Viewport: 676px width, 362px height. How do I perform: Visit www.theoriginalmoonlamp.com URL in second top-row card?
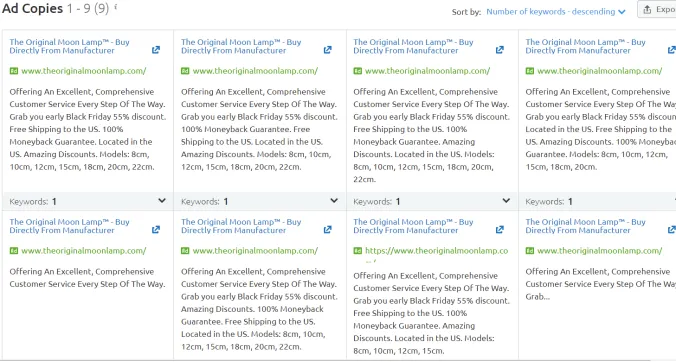255,71
